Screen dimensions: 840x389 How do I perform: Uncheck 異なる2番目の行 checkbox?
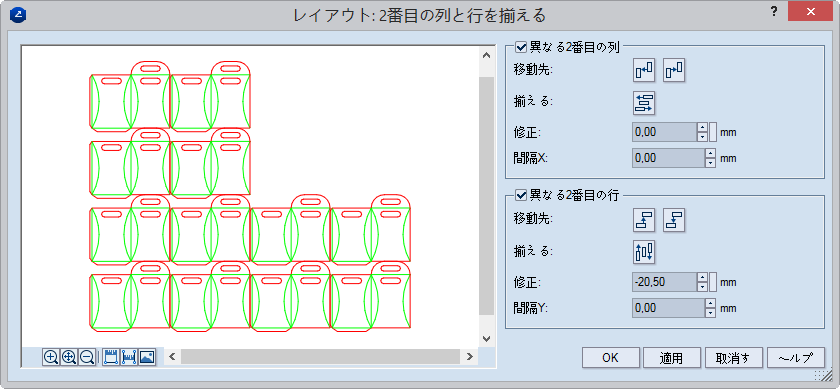point(521,196)
